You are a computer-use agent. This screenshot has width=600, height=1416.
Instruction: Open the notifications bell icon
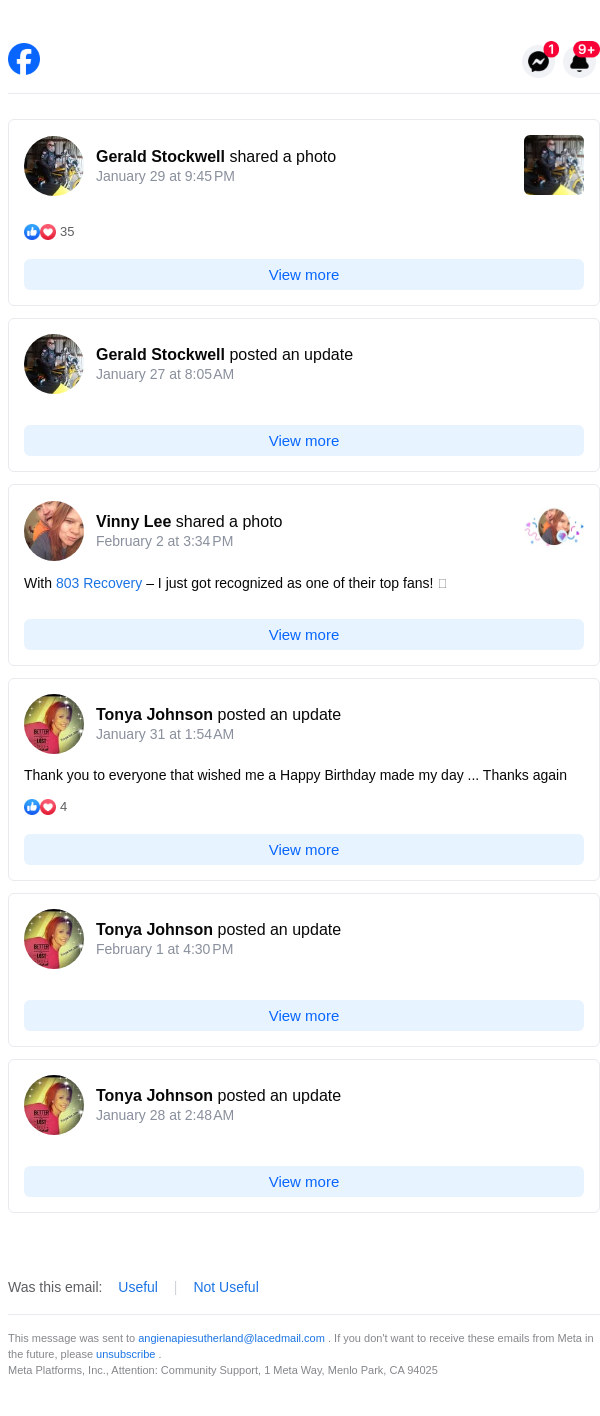pos(579,62)
